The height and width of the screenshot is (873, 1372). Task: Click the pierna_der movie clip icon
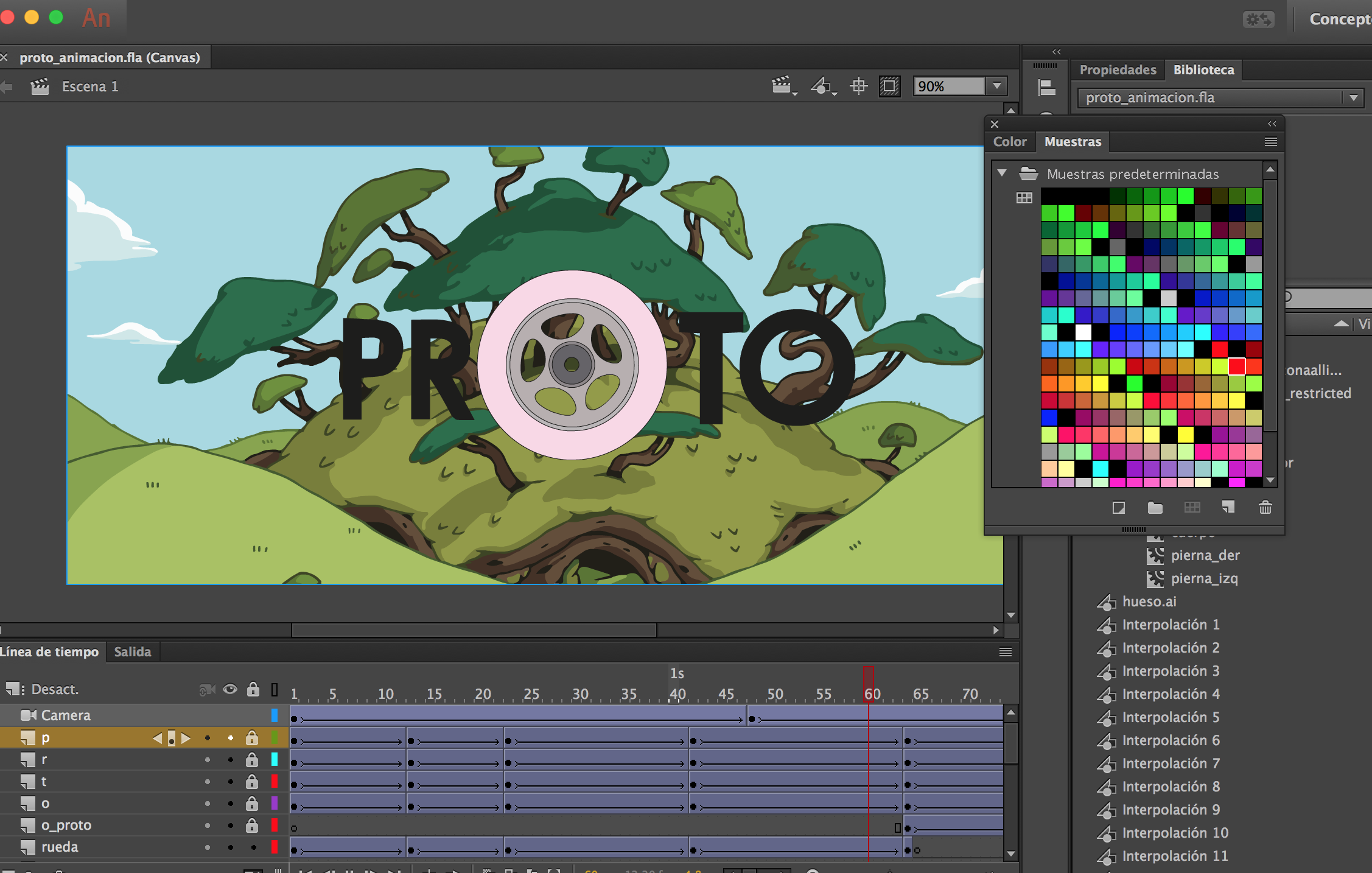(1155, 555)
